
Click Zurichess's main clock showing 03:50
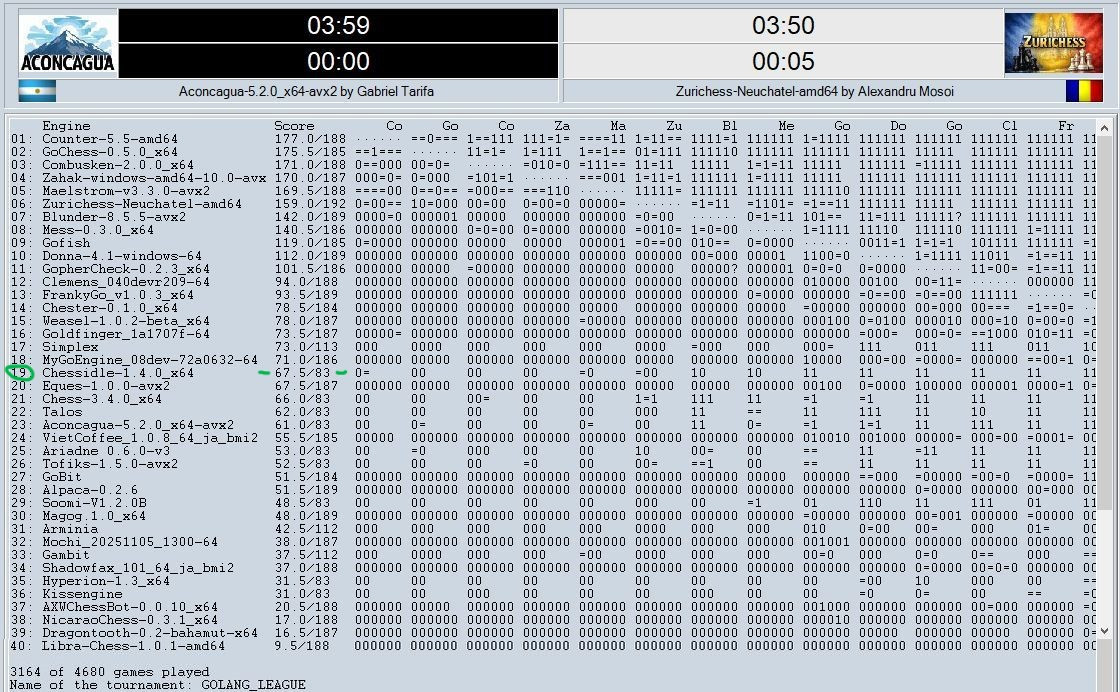pos(783,26)
